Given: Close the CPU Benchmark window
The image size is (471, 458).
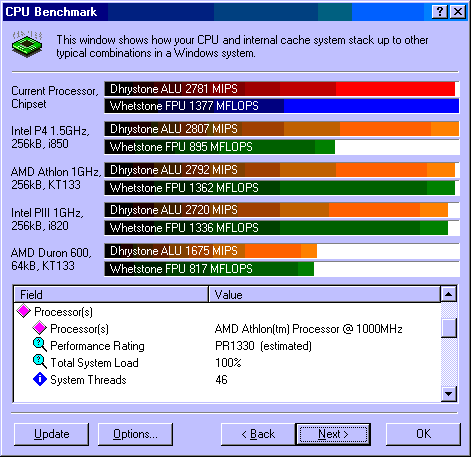Looking at the screenshot, I should click(458, 12).
